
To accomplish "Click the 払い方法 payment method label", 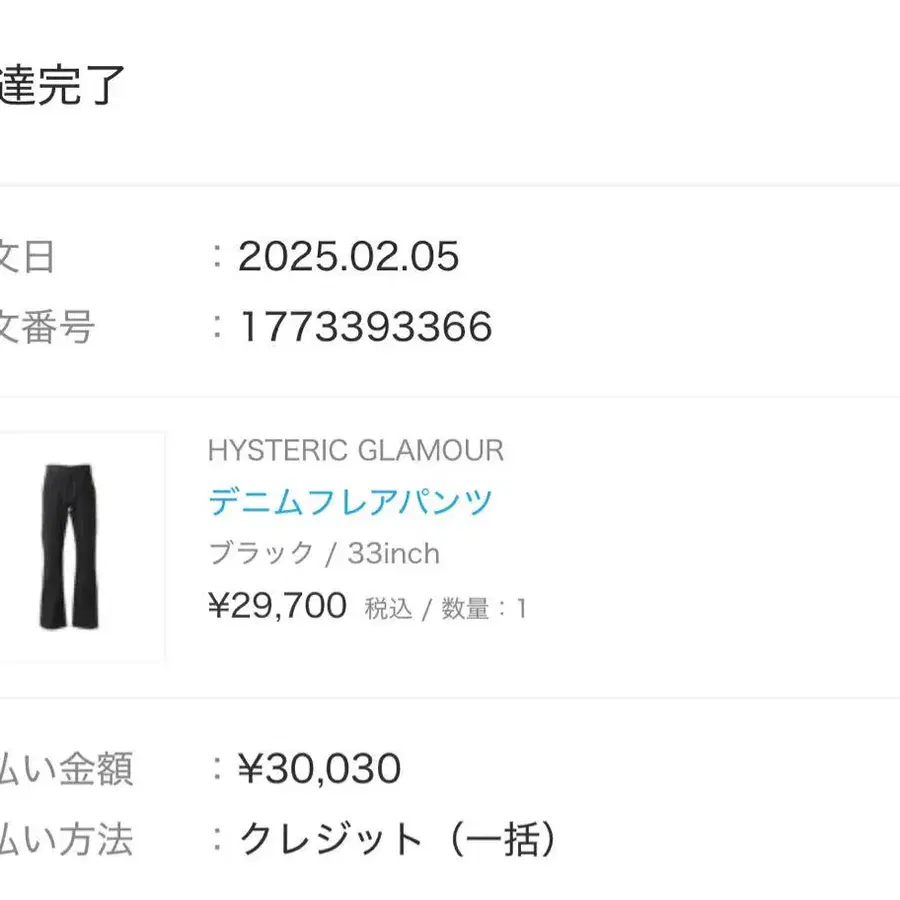I will pos(66,839).
